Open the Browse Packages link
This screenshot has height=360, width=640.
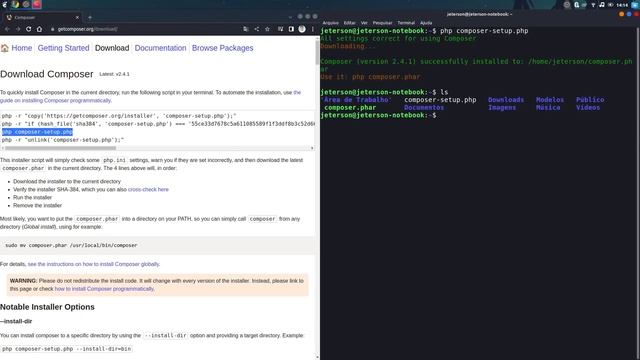[x=222, y=48]
